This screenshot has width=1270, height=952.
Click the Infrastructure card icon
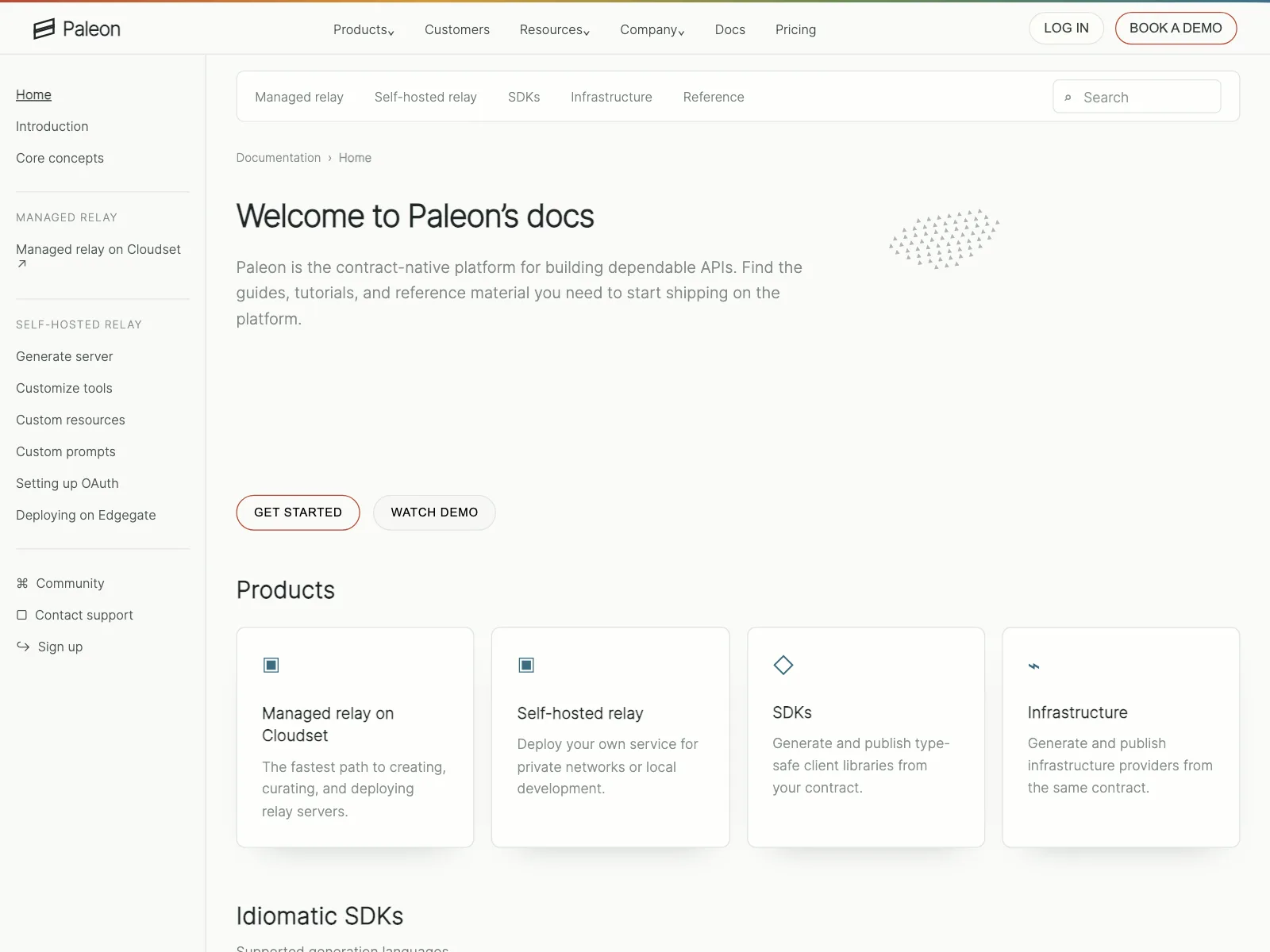(x=1033, y=666)
